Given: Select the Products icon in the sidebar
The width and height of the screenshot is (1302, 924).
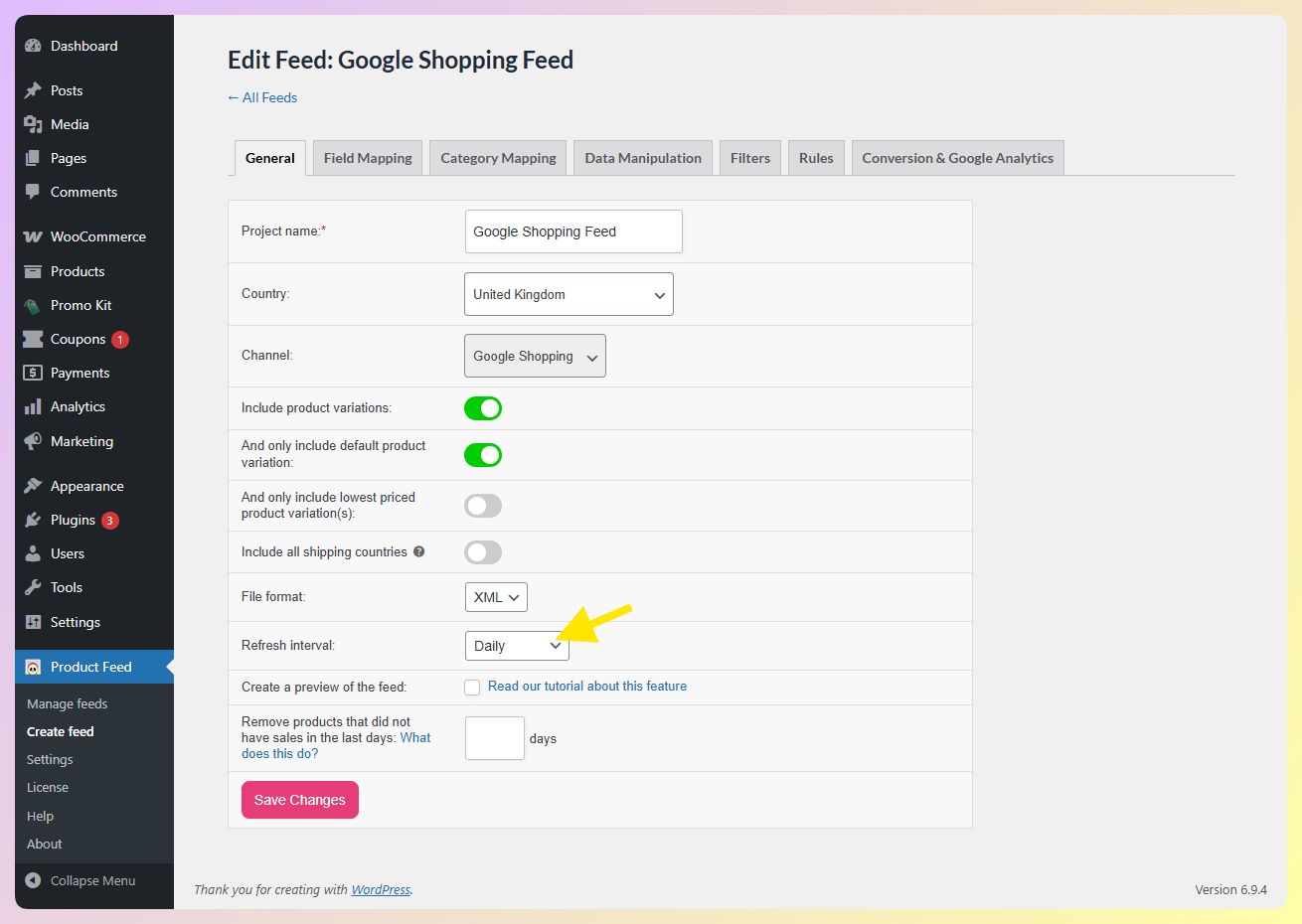Looking at the screenshot, I should [33, 271].
